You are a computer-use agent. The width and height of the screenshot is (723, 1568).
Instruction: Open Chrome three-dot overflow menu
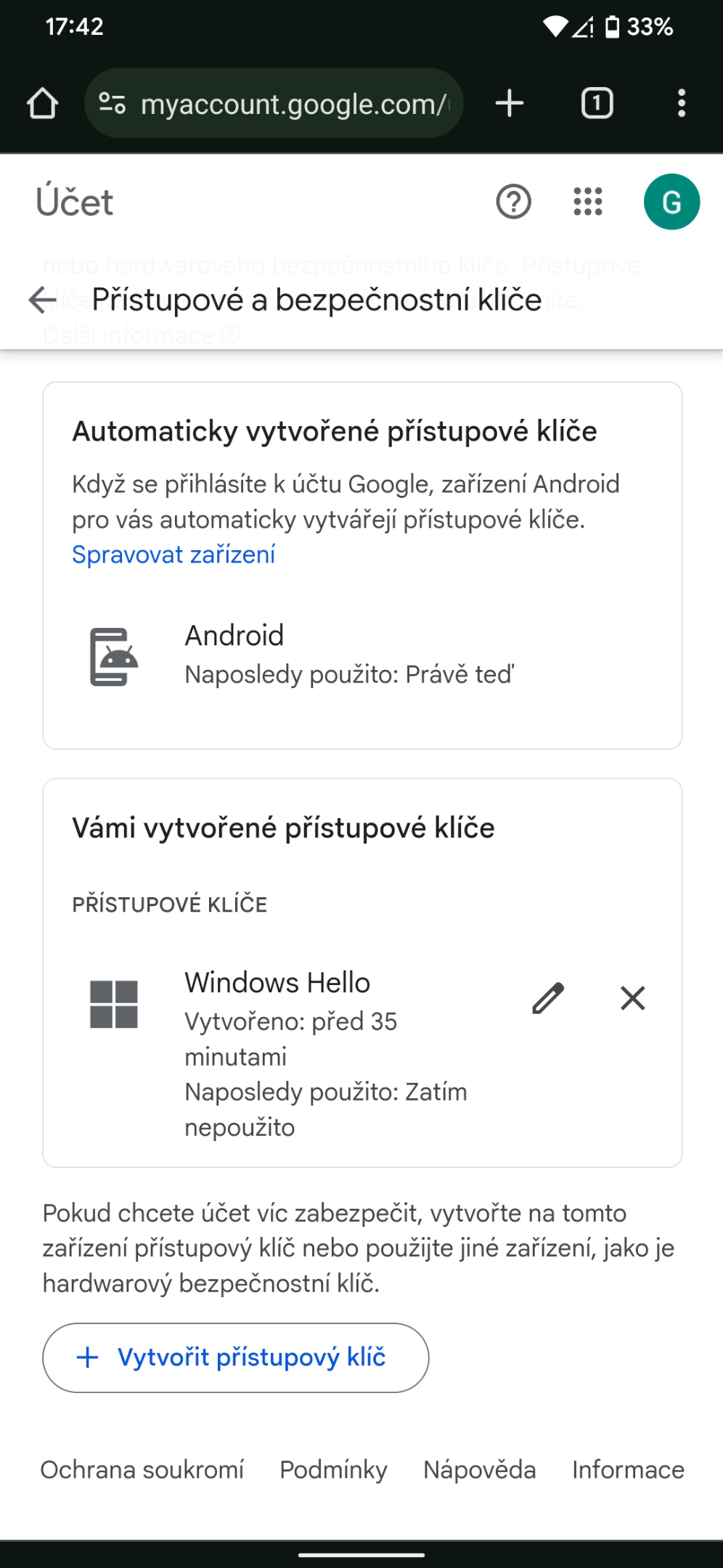[681, 103]
